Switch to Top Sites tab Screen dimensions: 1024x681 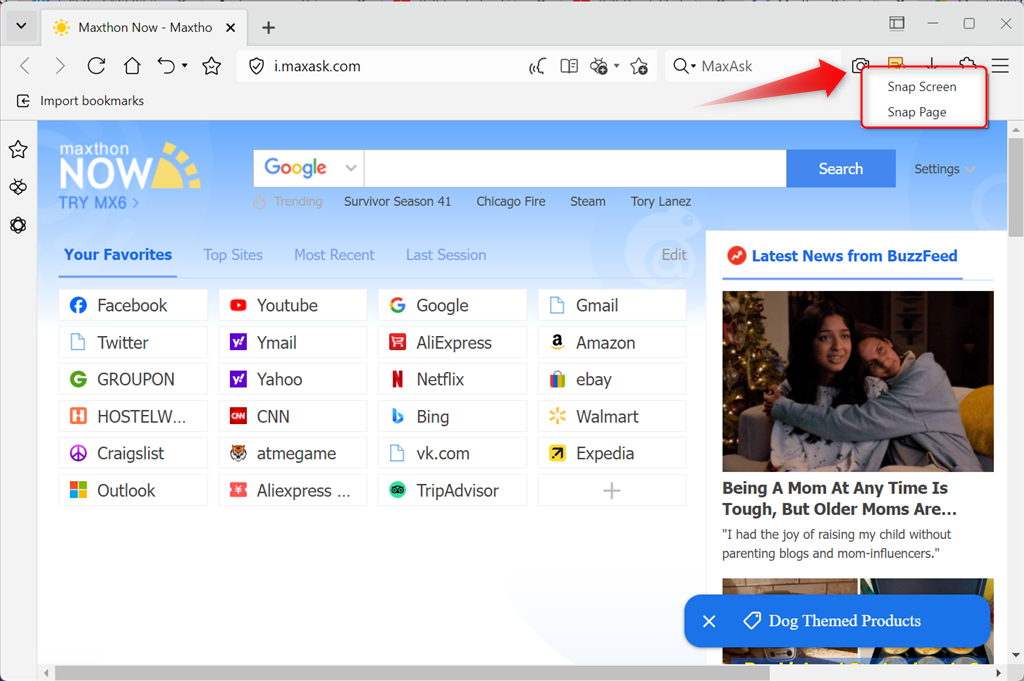click(x=233, y=255)
